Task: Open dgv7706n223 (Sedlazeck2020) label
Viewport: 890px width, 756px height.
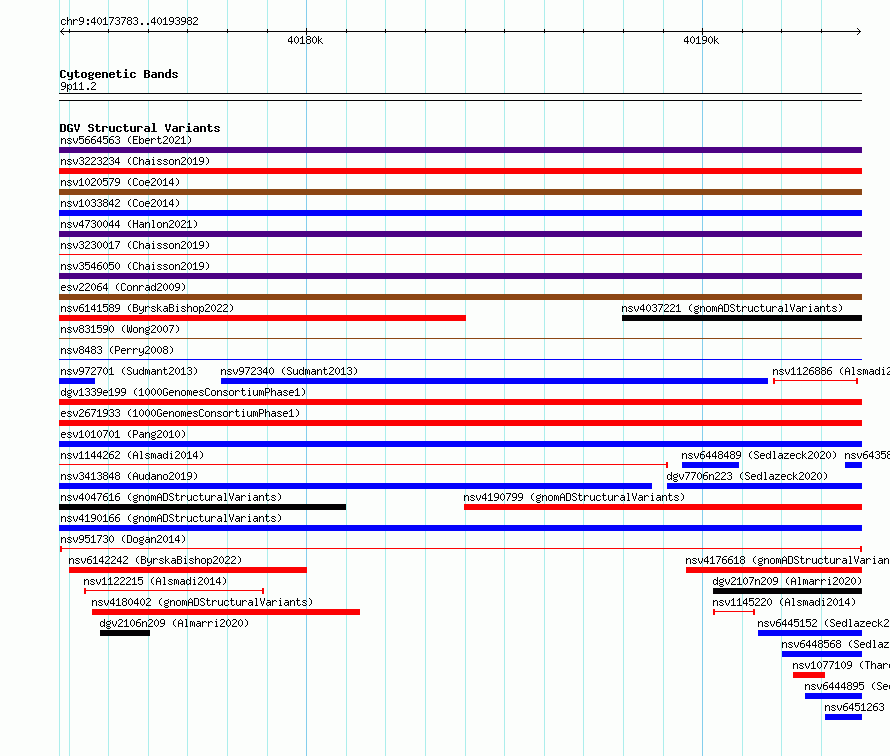Action: (747, 476)
